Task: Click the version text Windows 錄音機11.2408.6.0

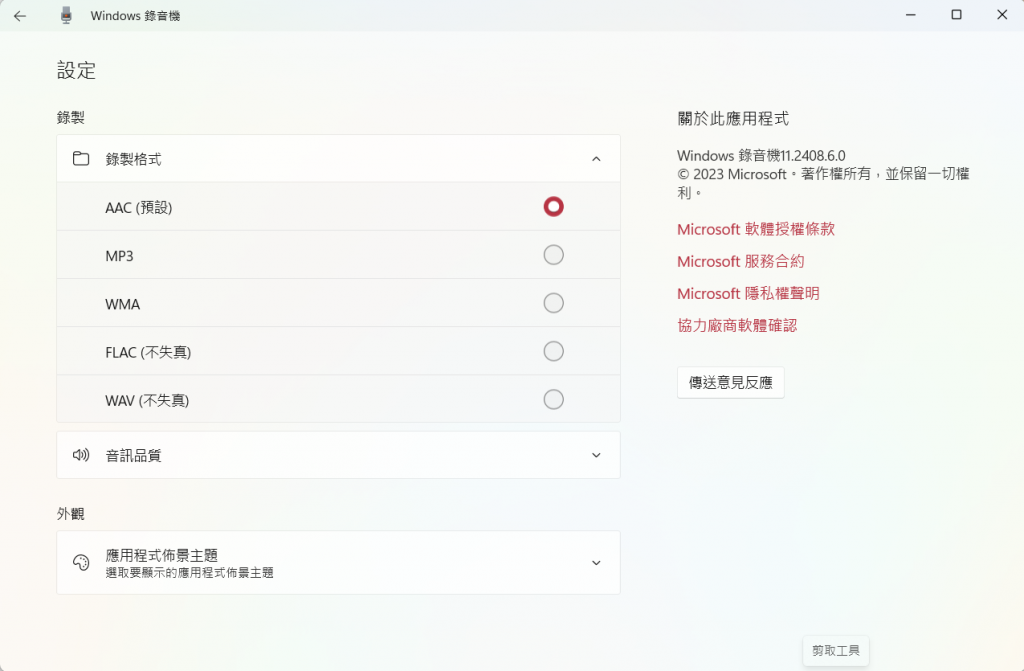Action: coord(761,155)
